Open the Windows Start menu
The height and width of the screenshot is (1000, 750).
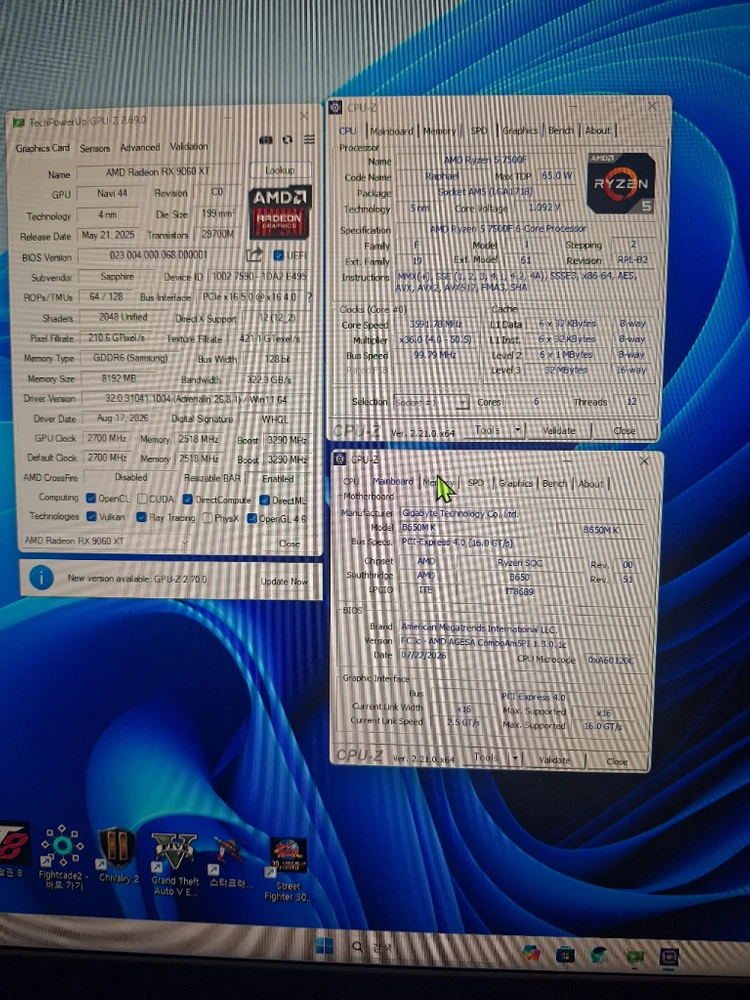point(324,946)
